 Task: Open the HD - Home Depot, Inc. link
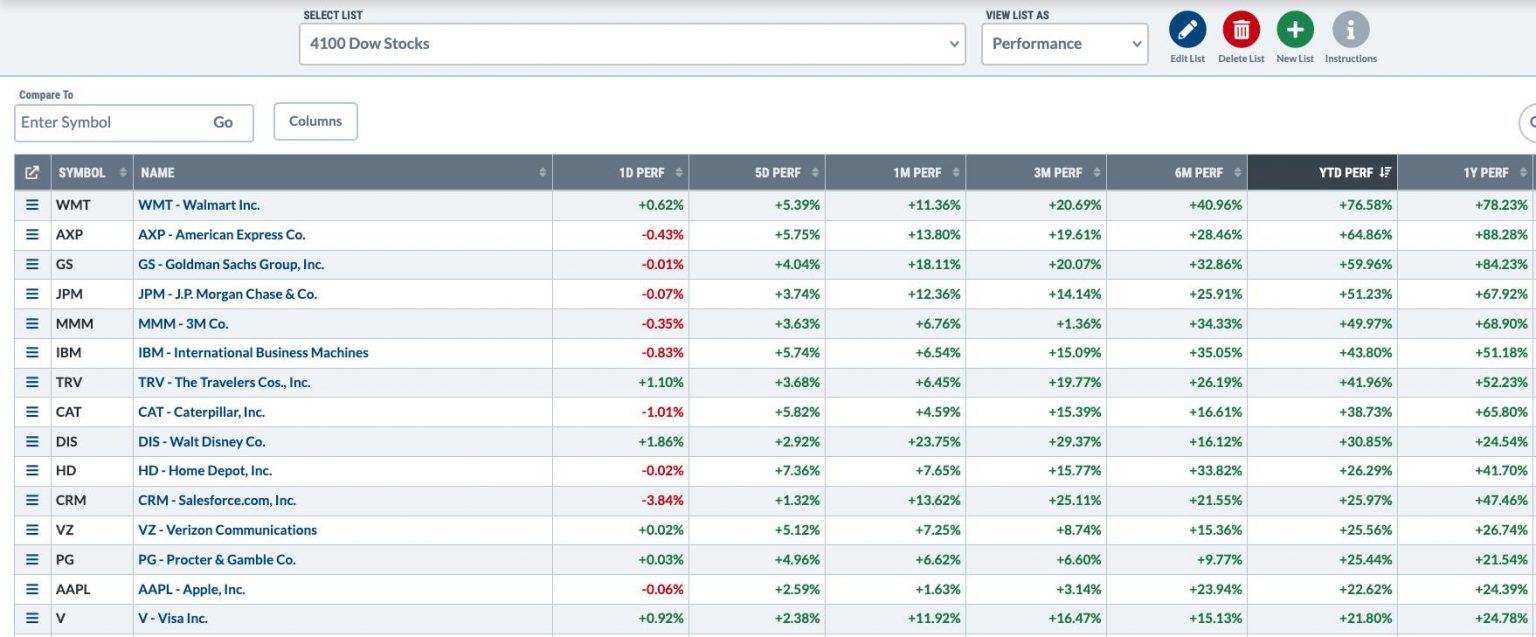point(205,471)
